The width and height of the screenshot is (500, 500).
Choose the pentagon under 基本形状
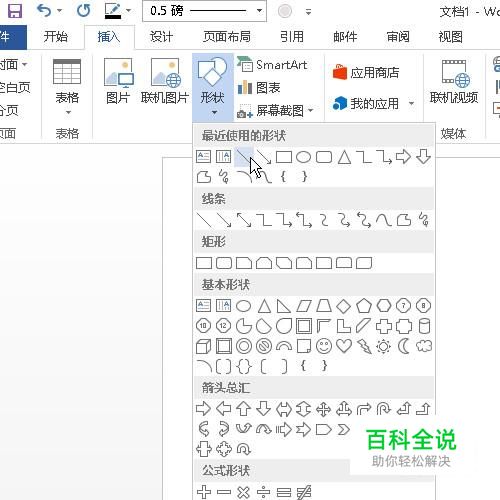(x=364, y=306)
